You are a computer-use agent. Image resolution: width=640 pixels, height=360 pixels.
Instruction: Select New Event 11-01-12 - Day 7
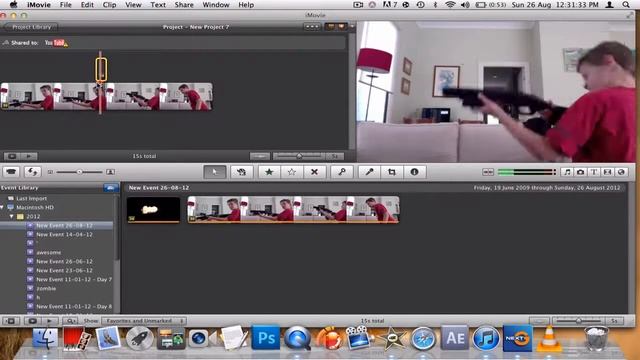(x=74, y=279)
